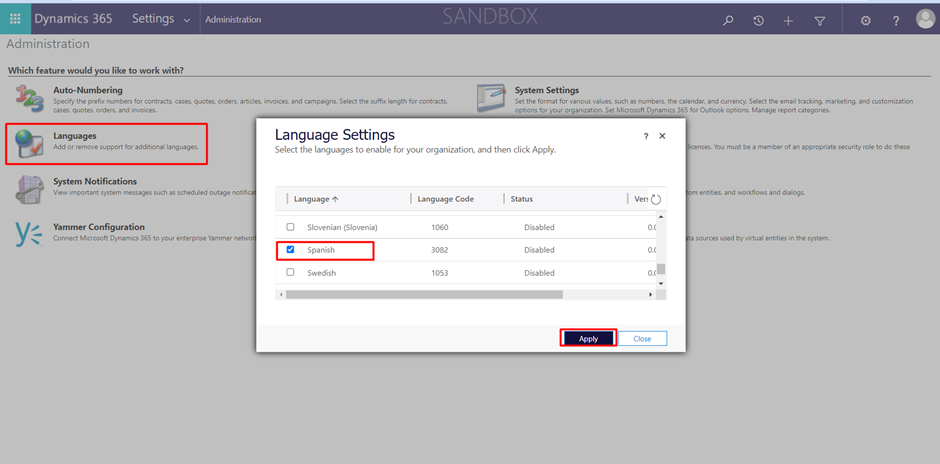Viewport: 940px width, 464px height.
Task: Click the System Settings icon
Action: click(x=491, y=98)
